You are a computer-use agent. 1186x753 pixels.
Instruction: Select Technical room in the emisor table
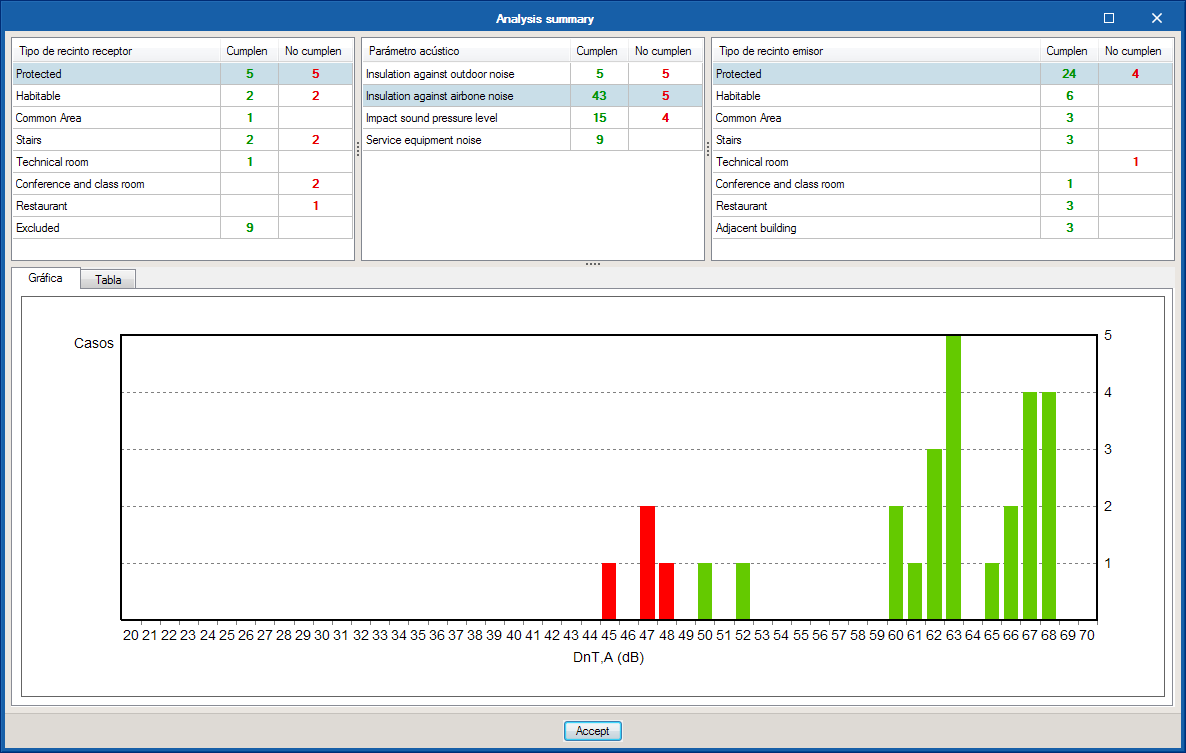coord(942,162)
